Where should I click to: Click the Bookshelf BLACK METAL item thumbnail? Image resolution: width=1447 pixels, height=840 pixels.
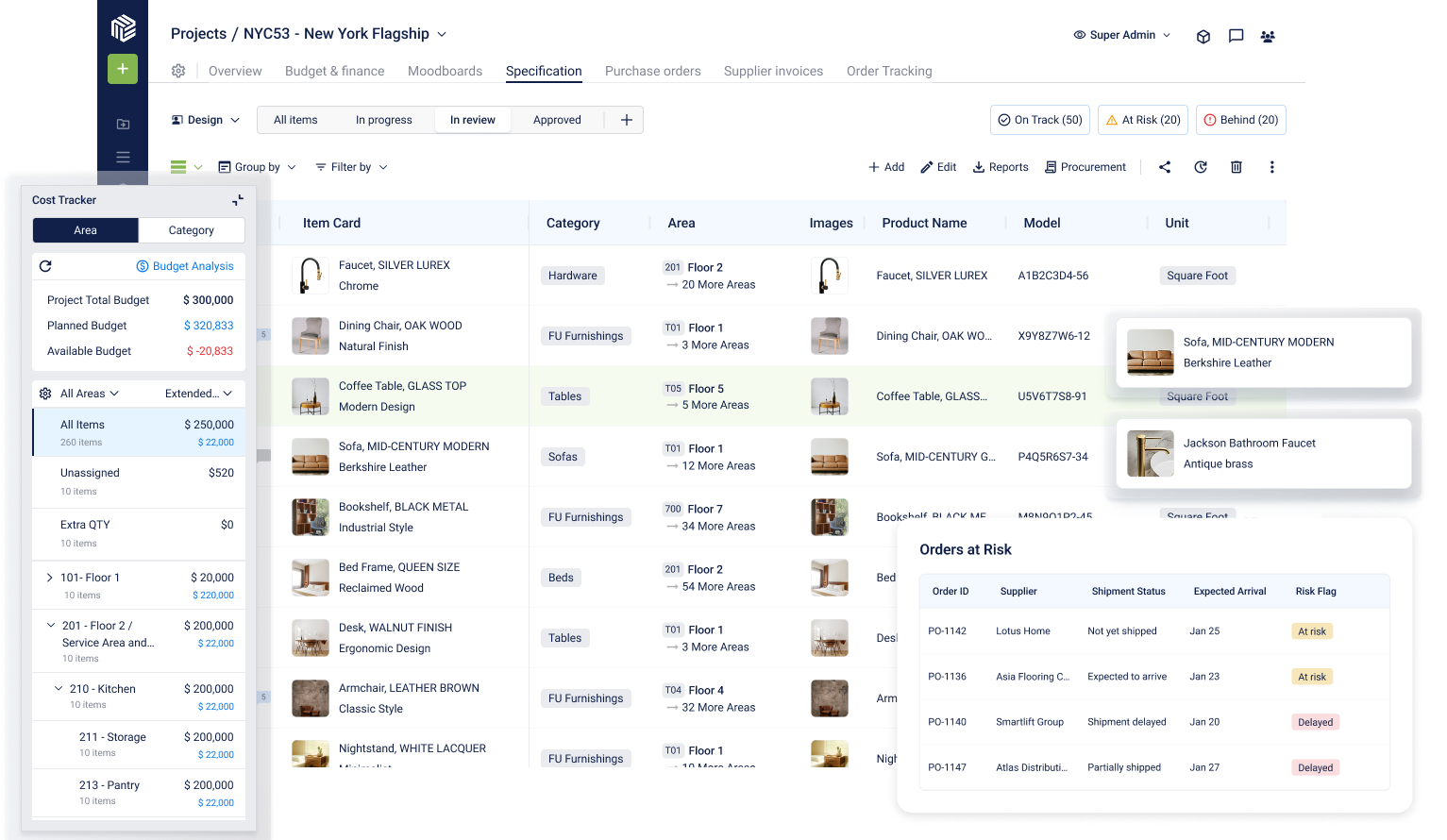310,517
